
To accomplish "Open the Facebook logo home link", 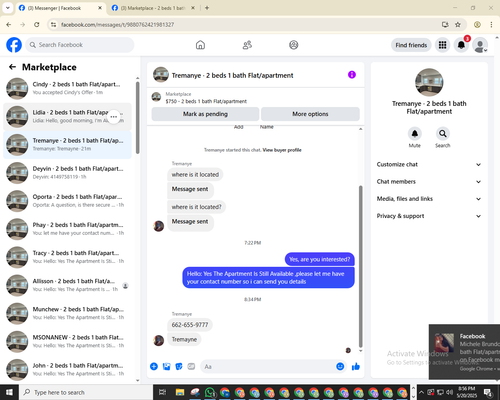I will 14,45.
